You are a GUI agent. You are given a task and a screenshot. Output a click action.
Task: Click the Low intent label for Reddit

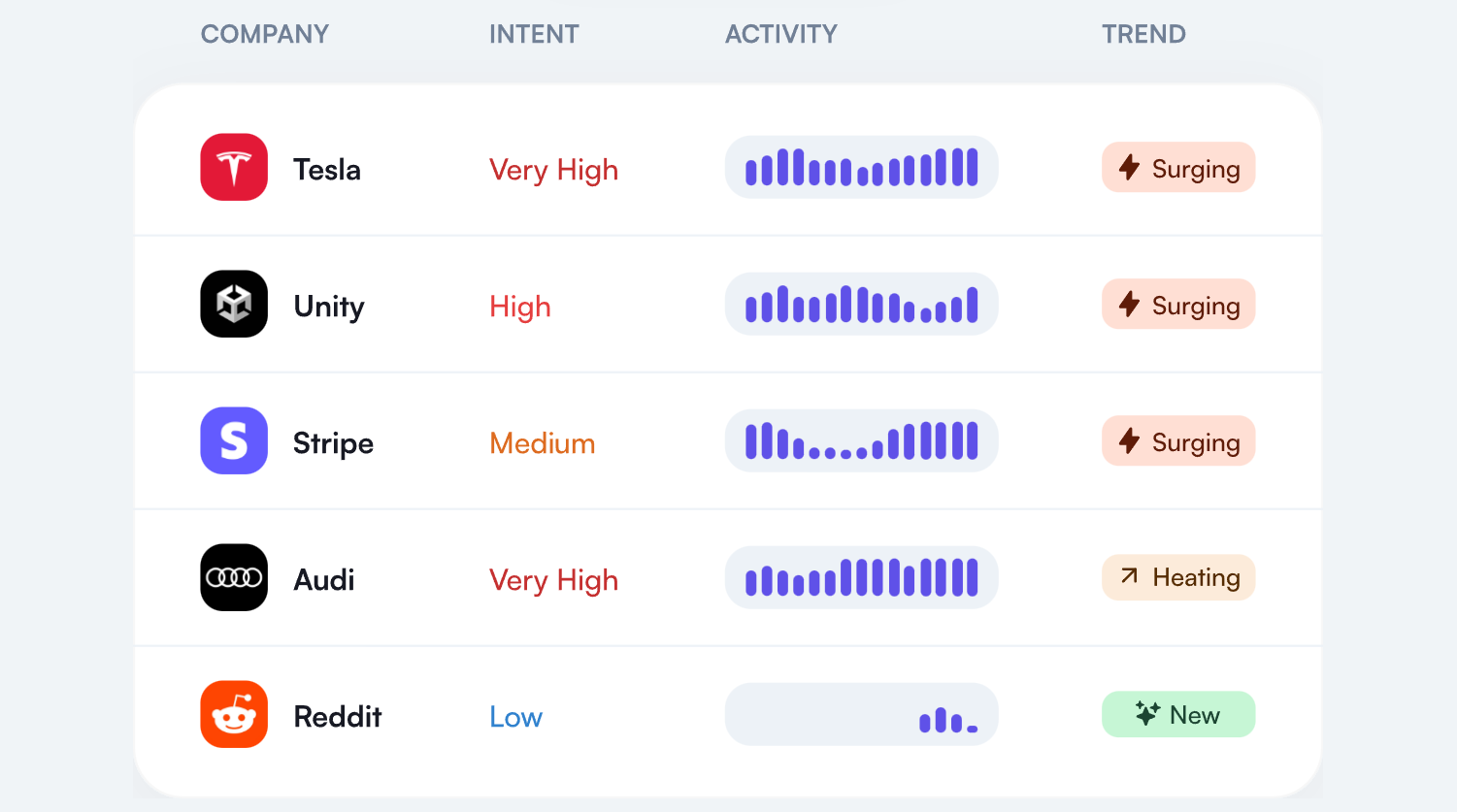coord(515,717)
